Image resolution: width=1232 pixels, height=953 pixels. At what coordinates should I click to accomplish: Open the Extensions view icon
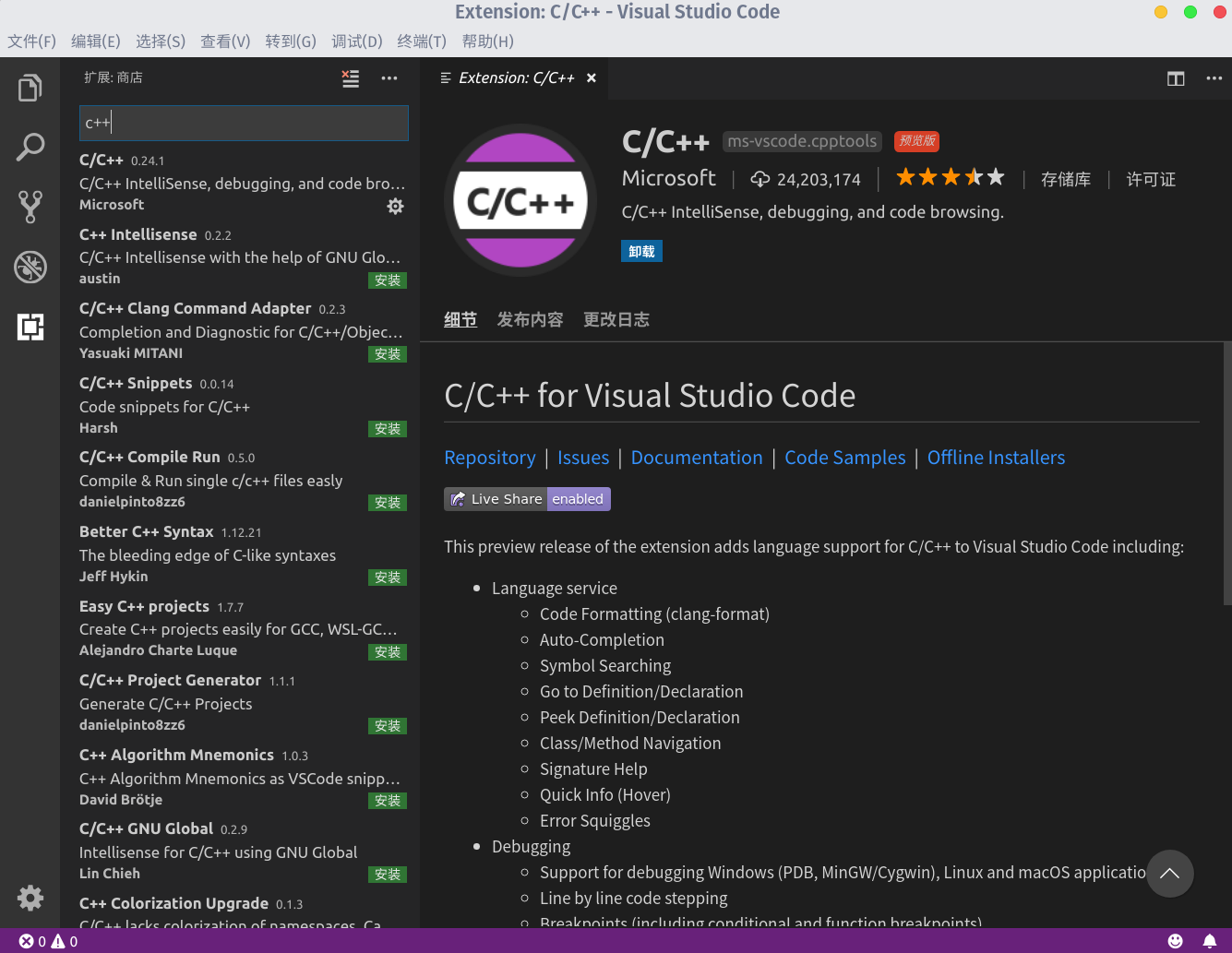(30, 326)
